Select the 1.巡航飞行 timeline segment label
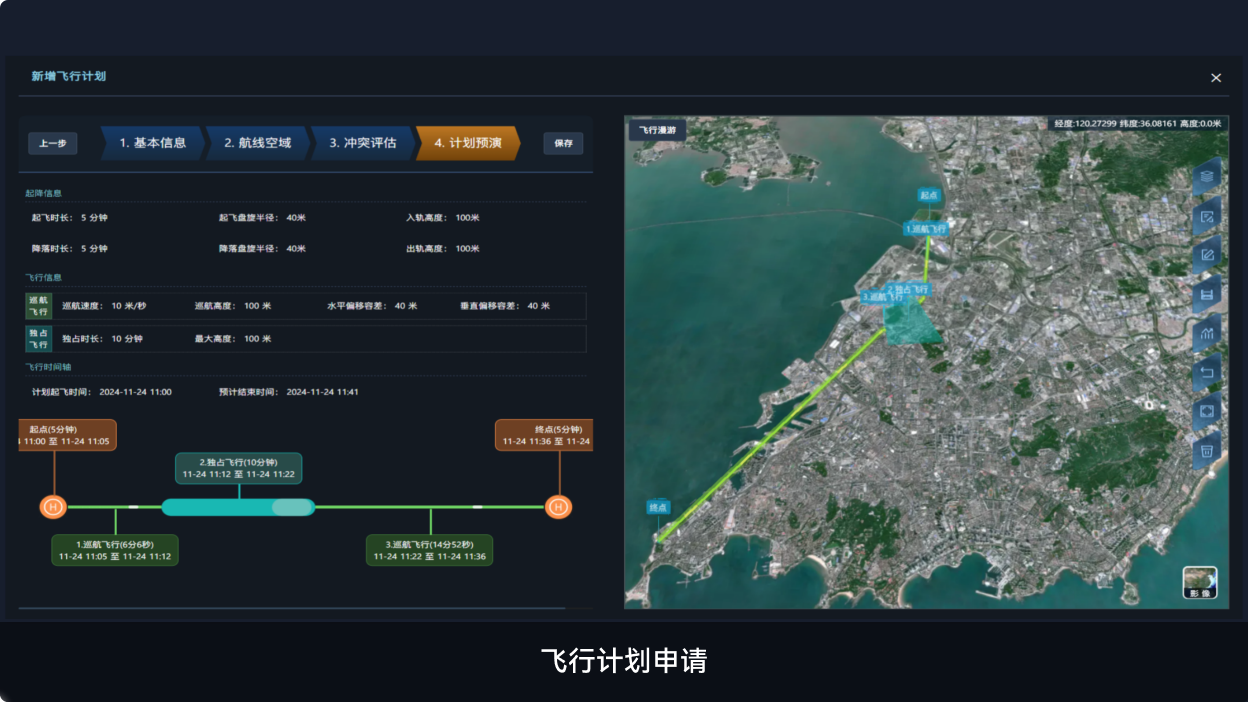 pyautogui.click(x=115, y=550)
